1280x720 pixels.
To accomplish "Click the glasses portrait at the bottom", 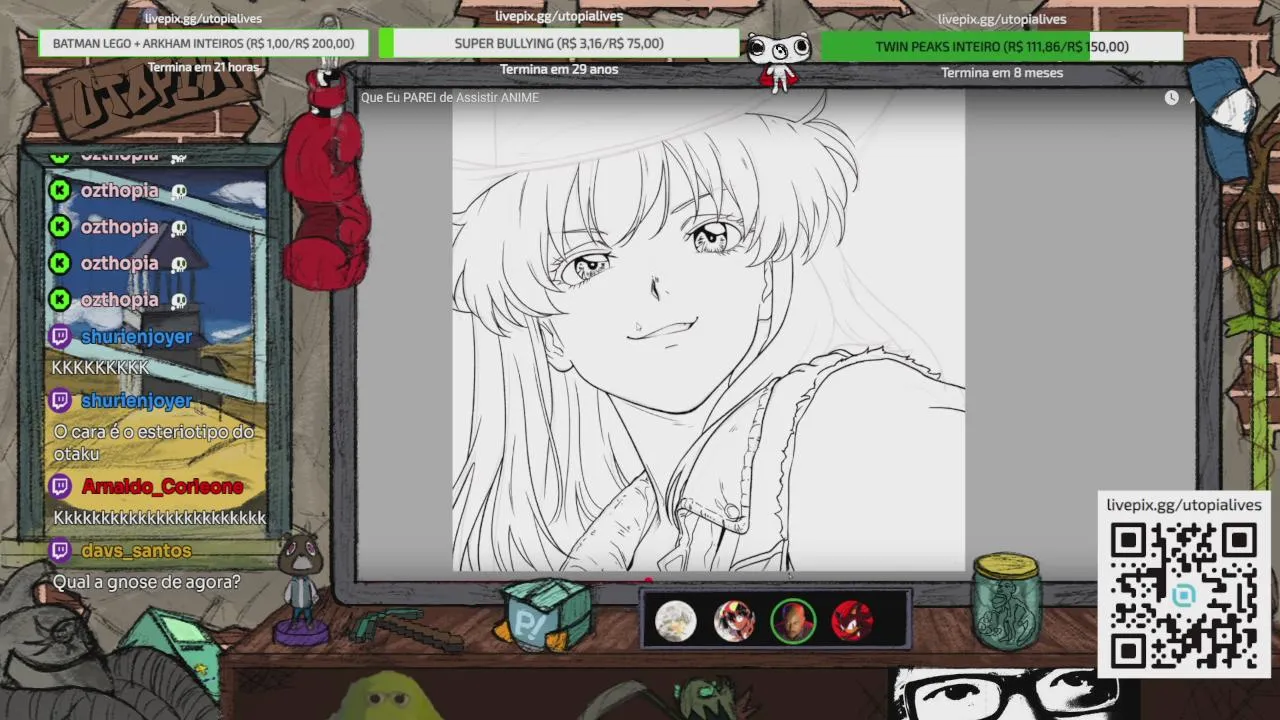I will coord(1014,694).
